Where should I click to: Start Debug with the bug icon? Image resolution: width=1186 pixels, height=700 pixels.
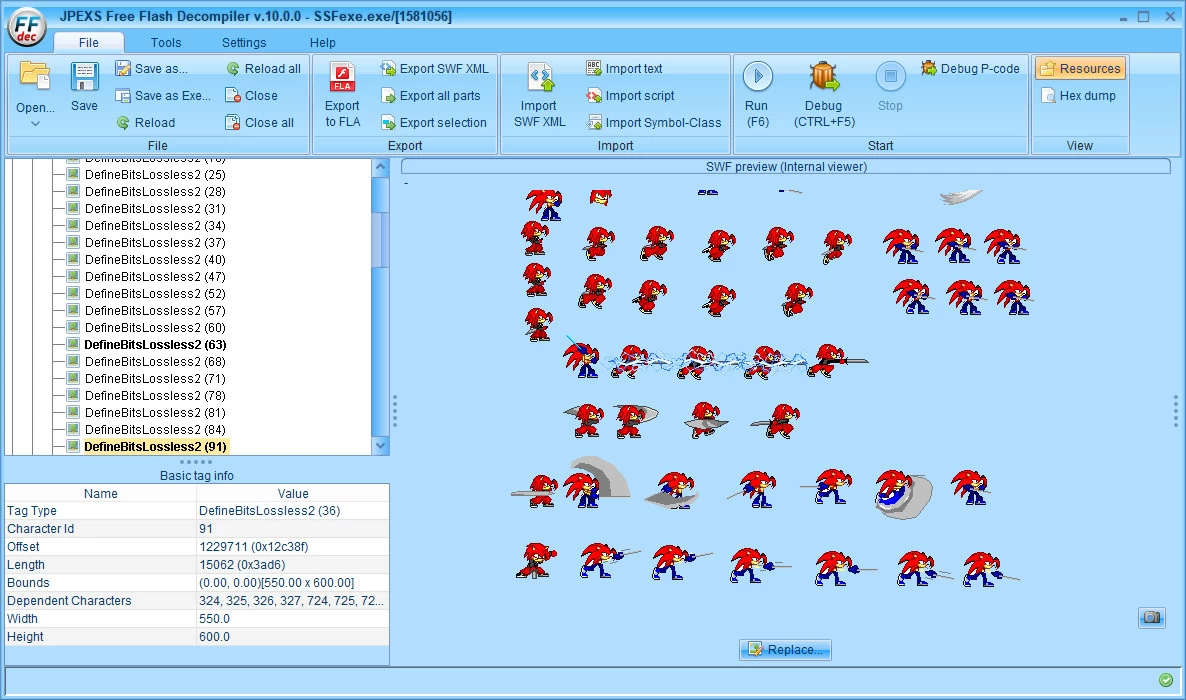click(x=824, y=77)
